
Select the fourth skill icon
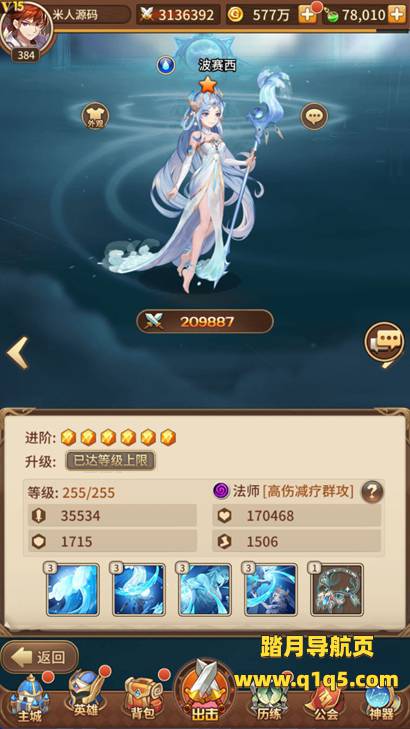(271, 590)
